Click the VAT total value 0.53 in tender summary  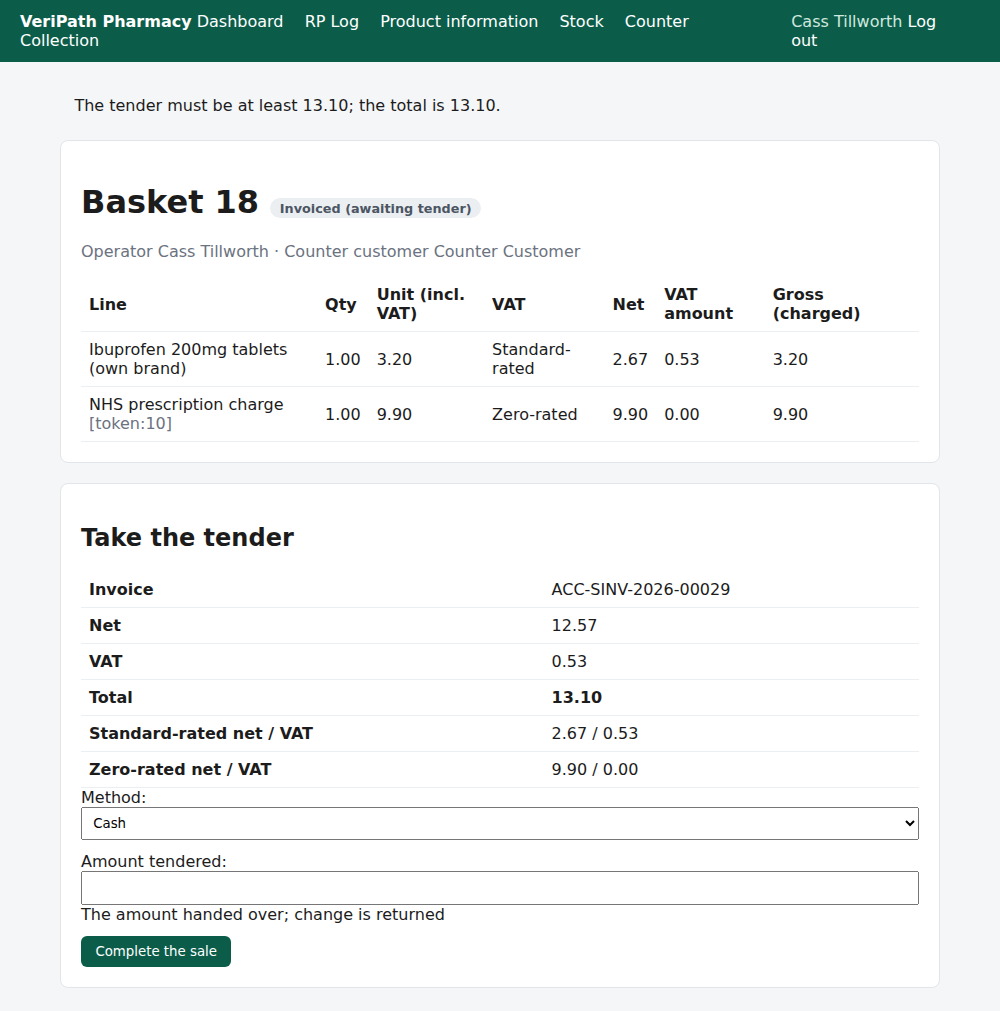[x=569, y=662]
